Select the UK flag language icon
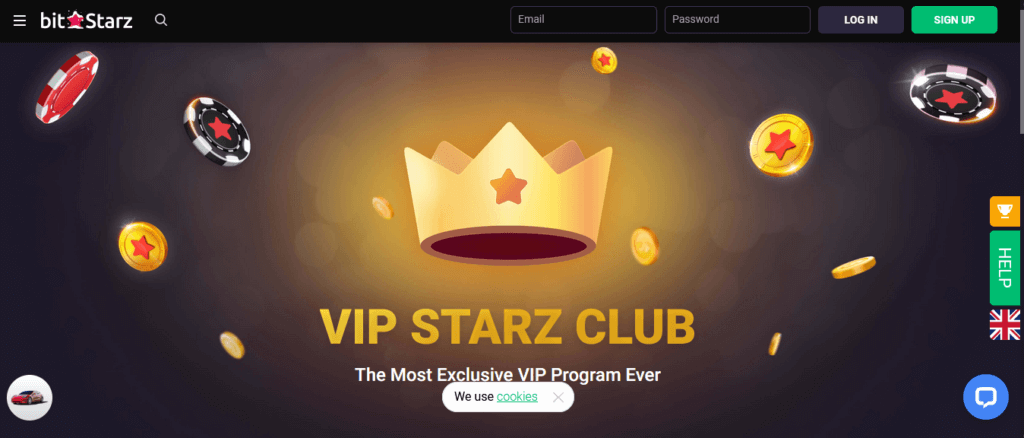Screen dimensions: 1024x438 click(1004, 324)
